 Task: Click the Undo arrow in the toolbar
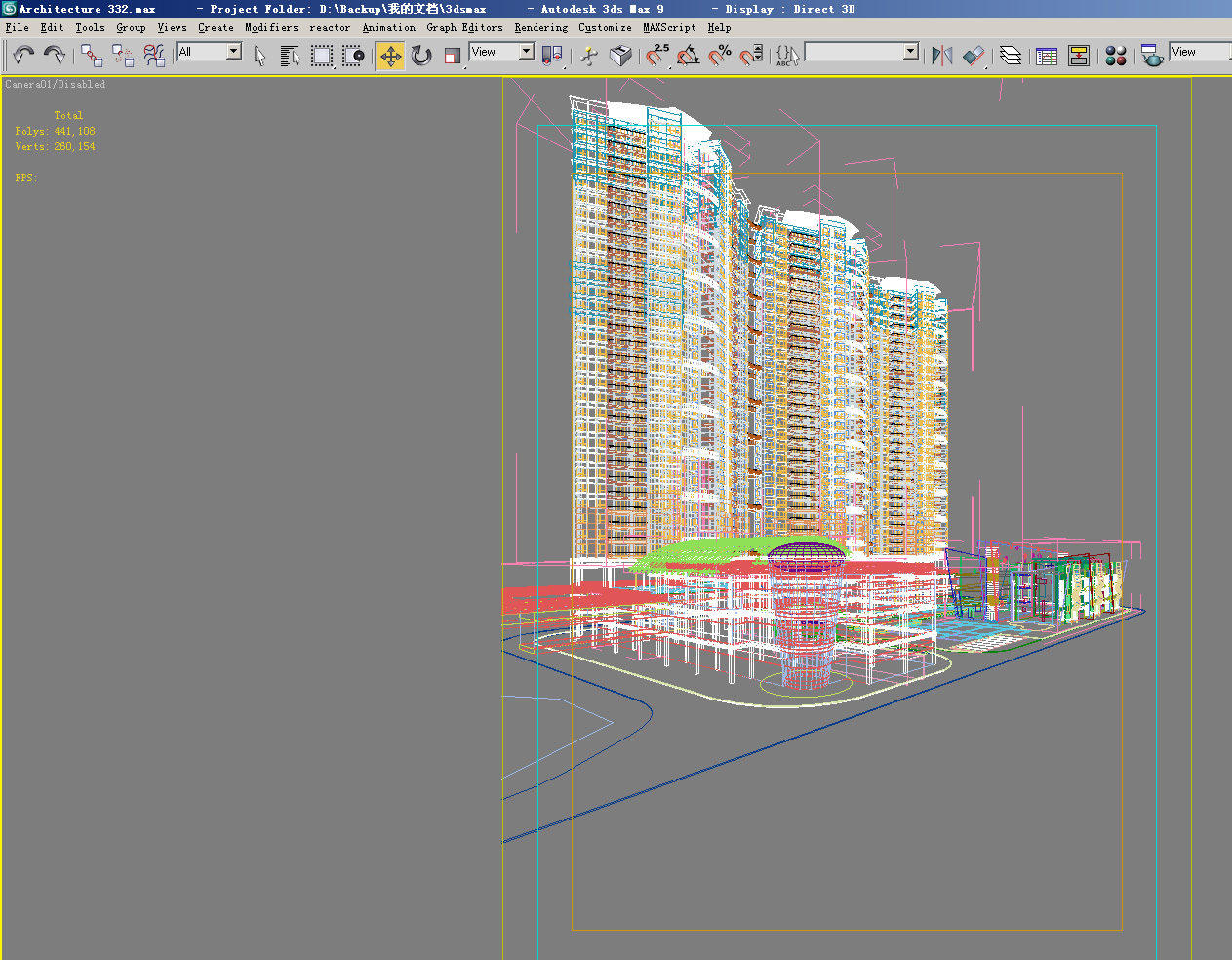[23, 55]
